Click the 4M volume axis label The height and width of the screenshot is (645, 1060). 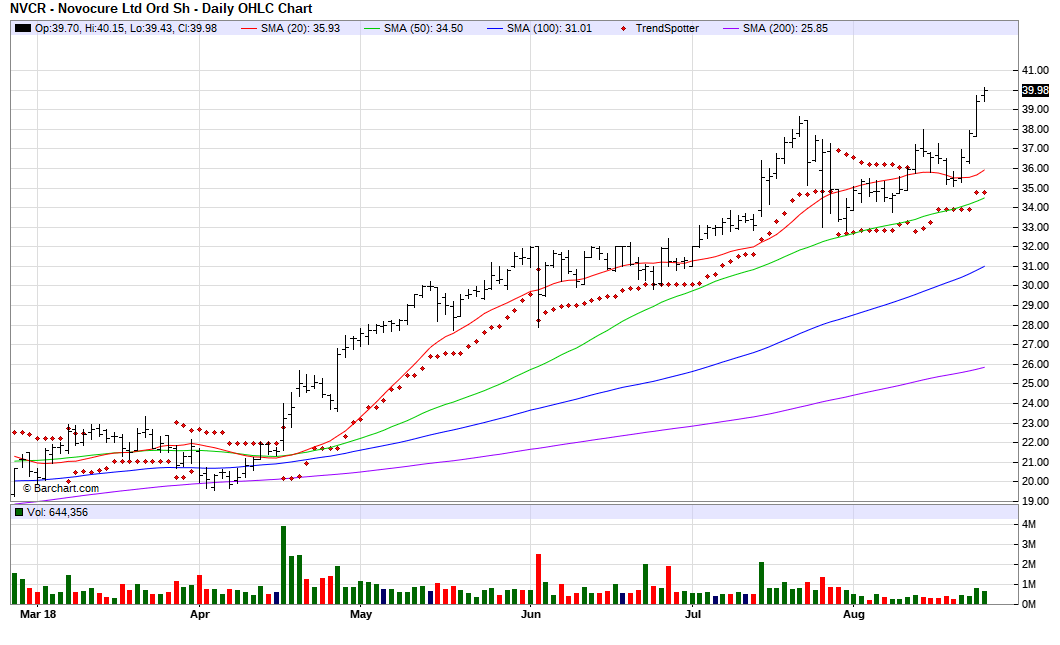pos(1029,525)
